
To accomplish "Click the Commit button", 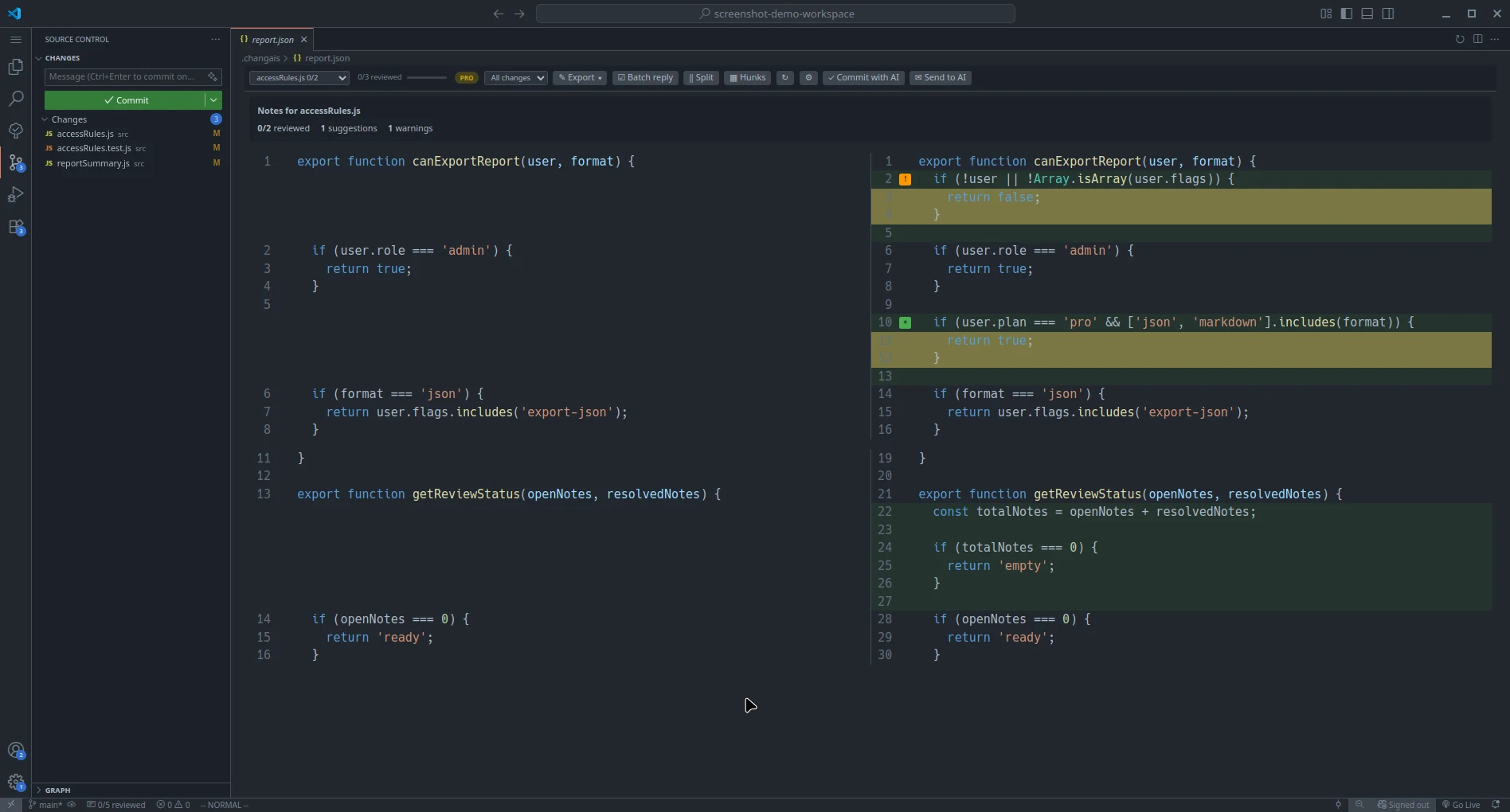I will coord(125,100).
